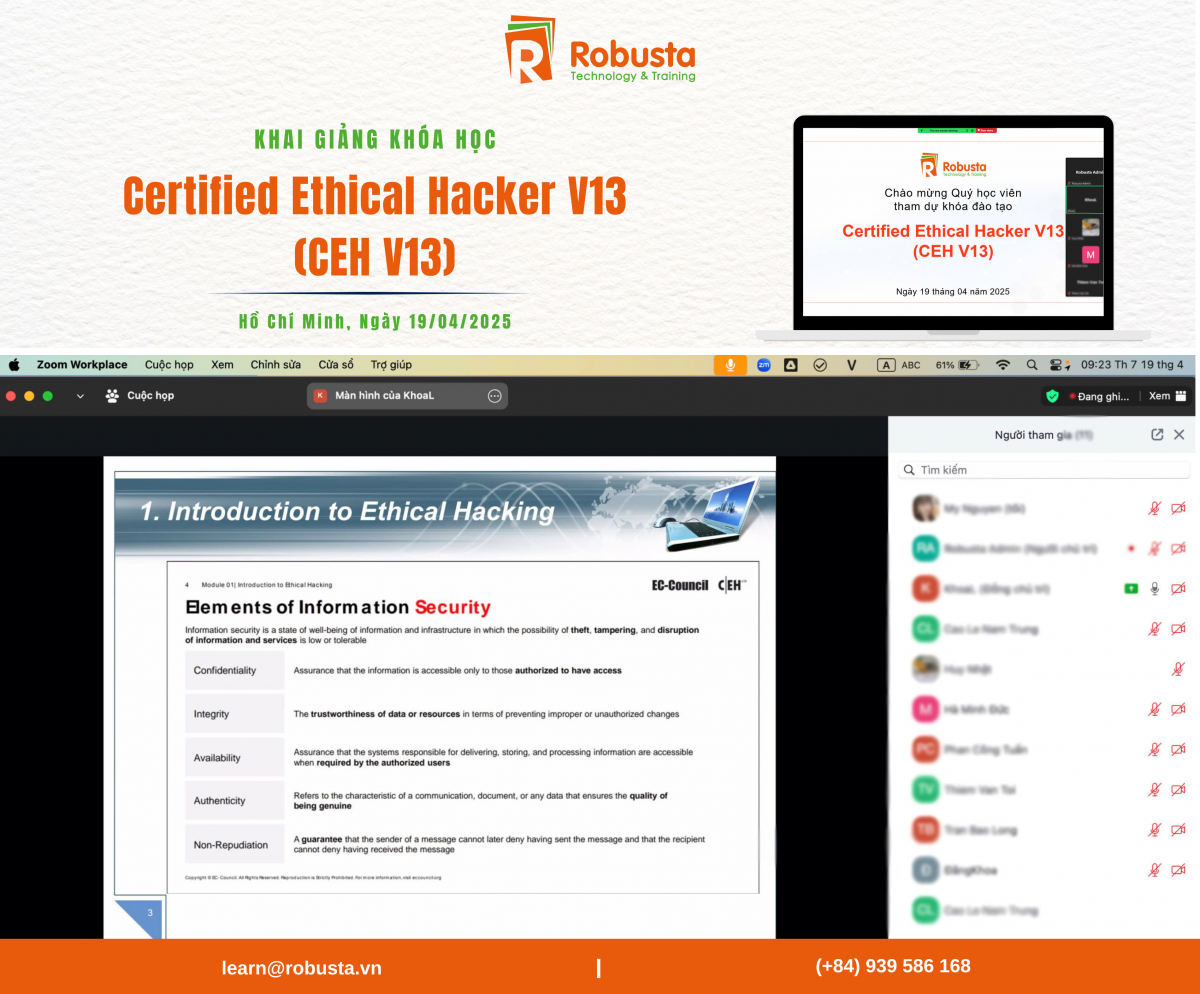Click the muted mic icon for ĐăngKhoa
The height and width of the screenshot is (994, 1200).
(1154, 870)
